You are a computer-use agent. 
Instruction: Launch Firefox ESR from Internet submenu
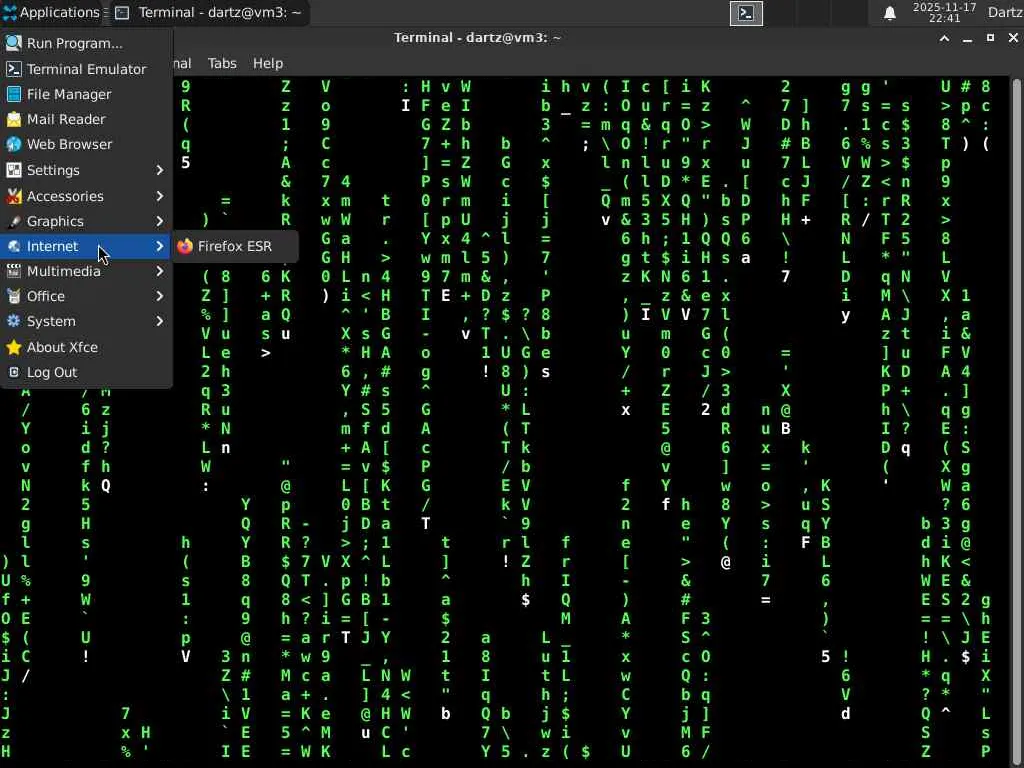(x=235, y=246)
